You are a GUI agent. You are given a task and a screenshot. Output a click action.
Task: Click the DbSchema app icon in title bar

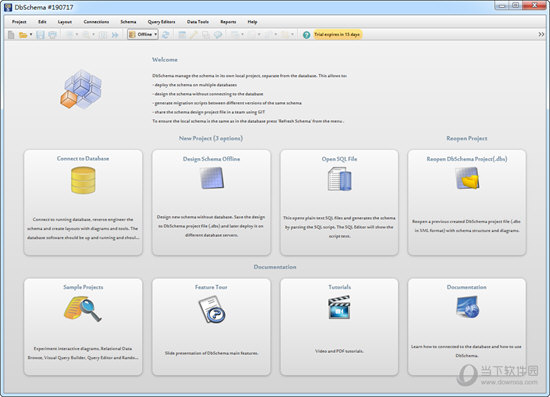(8, 7)
